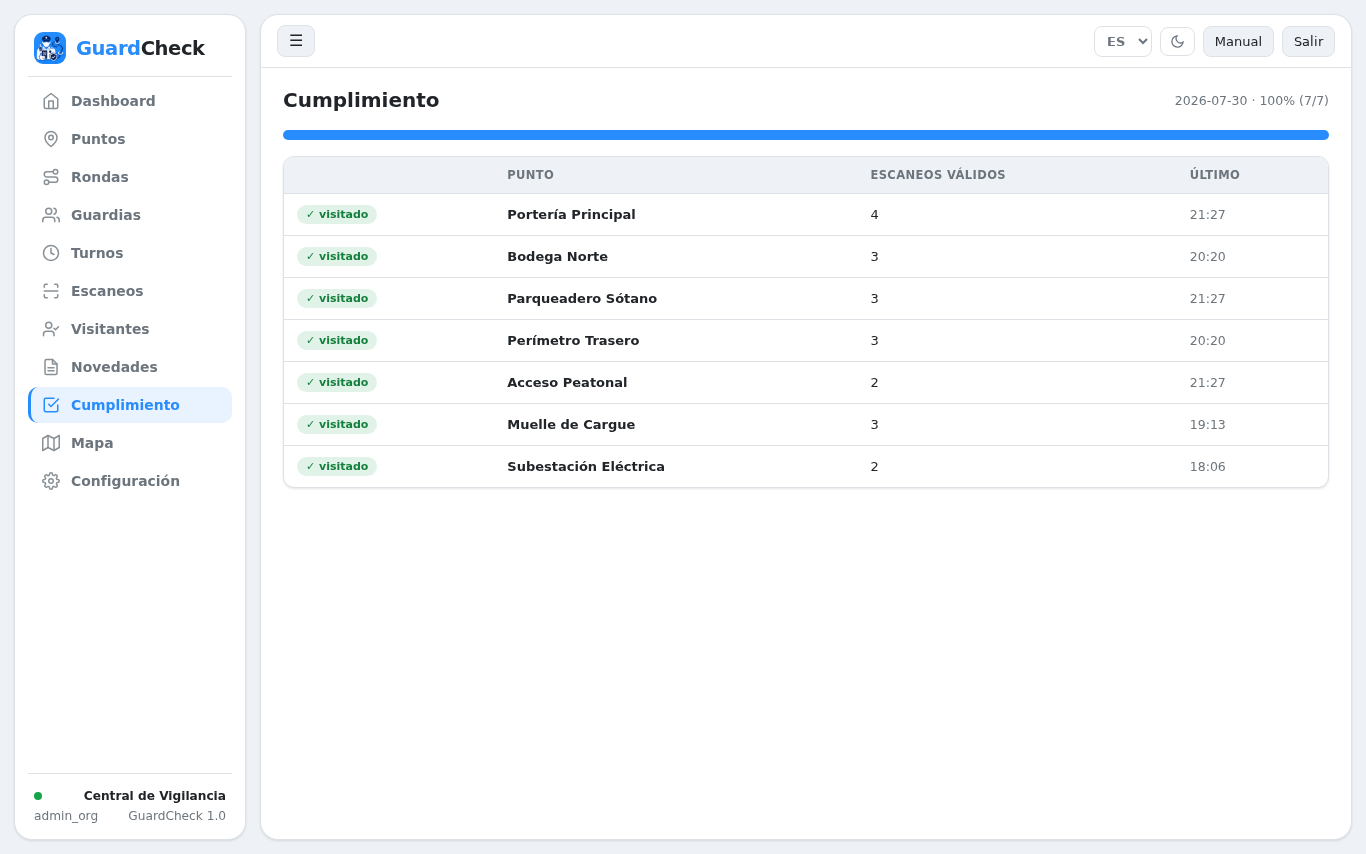The image size is (1366, 854).
Task: Toggle dark mode with the moon icon
Action: tap(1177, 41)
